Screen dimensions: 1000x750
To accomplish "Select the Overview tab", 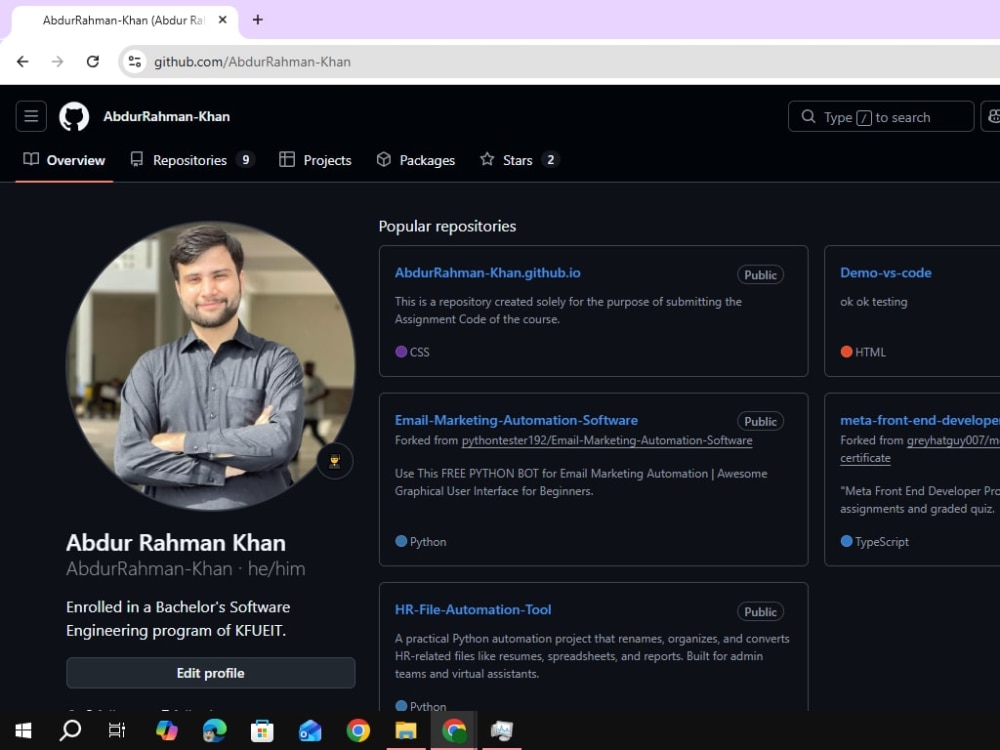I will pos(64,160).
